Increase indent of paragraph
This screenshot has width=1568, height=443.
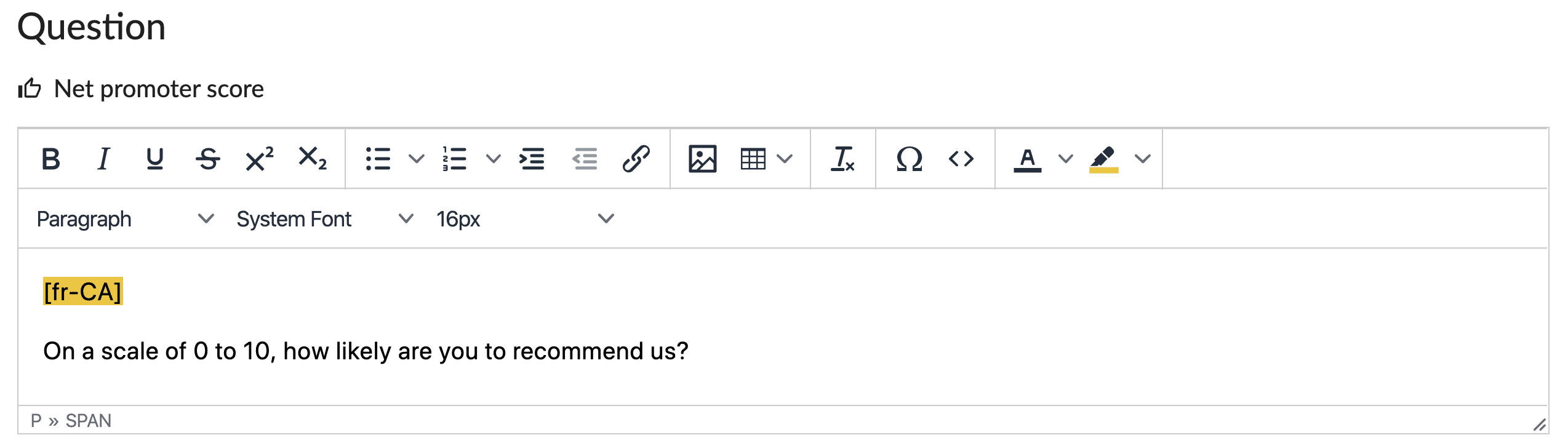532,159
